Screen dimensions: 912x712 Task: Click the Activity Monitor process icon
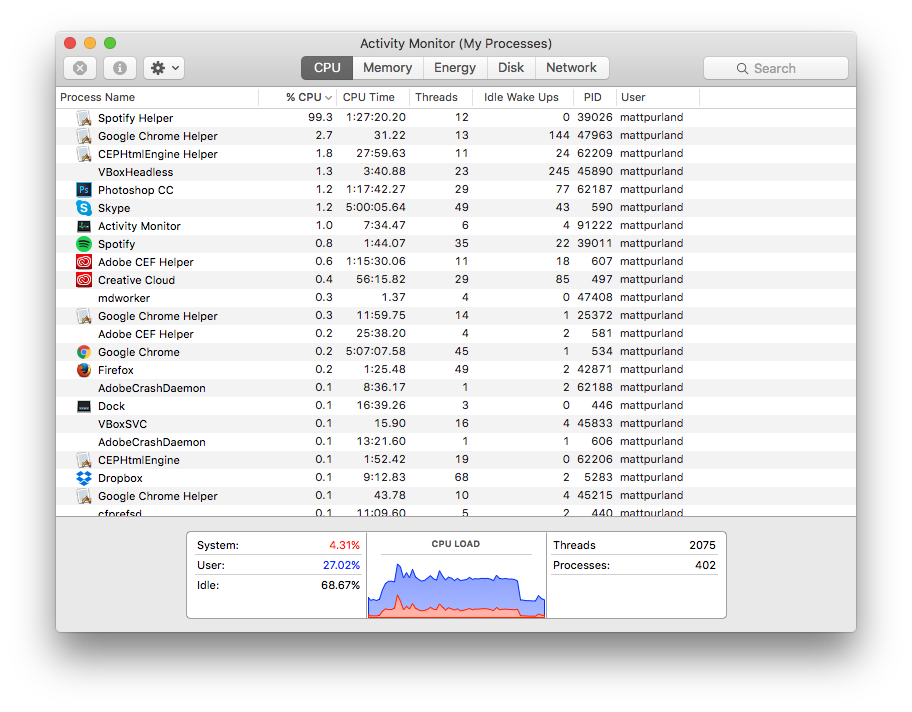(x=84, y=226)
